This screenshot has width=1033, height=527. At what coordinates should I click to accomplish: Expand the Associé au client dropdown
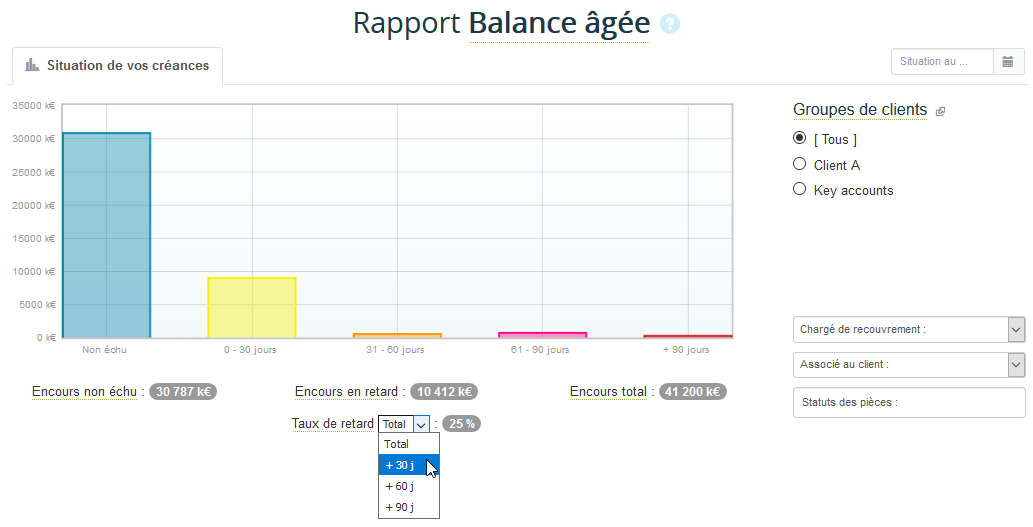[x=1016, y=365]
